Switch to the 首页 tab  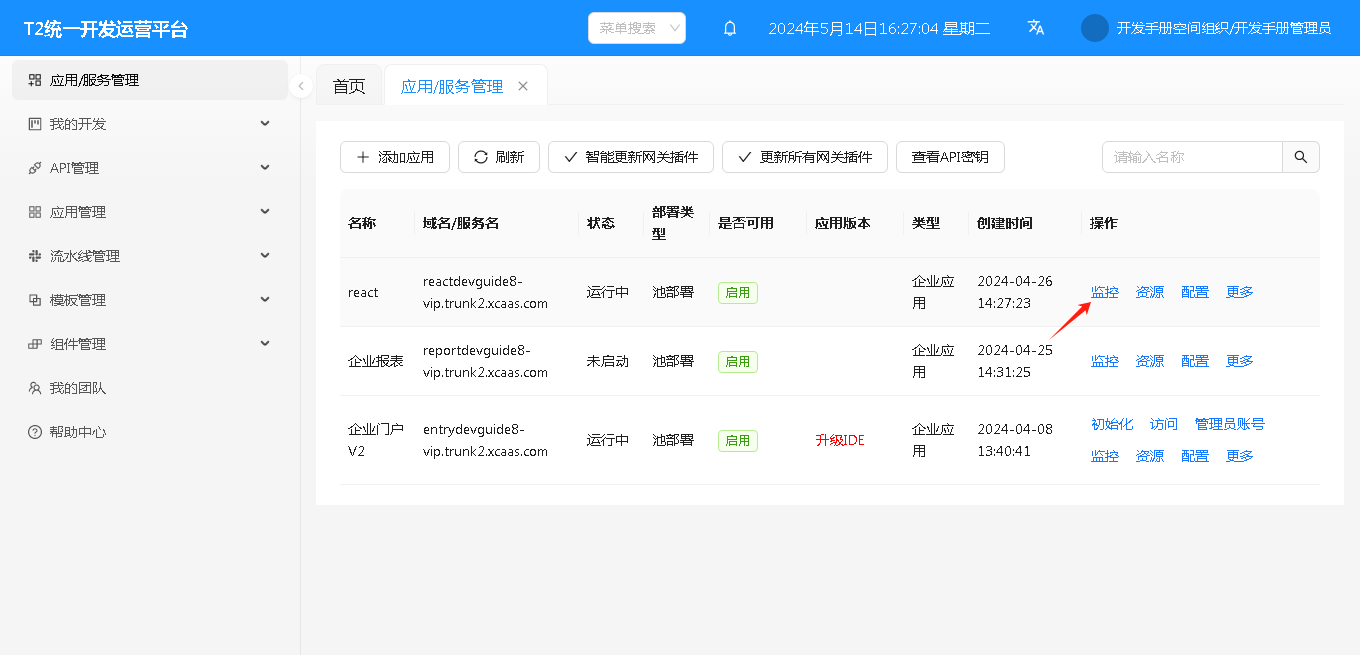pyautogui.click(x=349, y=86)
